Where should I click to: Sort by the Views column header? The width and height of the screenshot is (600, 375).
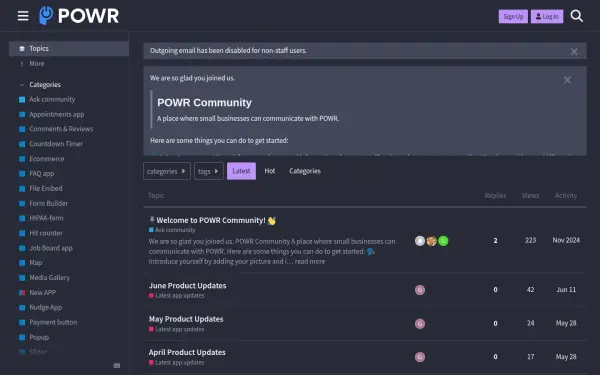pos(530,196)
